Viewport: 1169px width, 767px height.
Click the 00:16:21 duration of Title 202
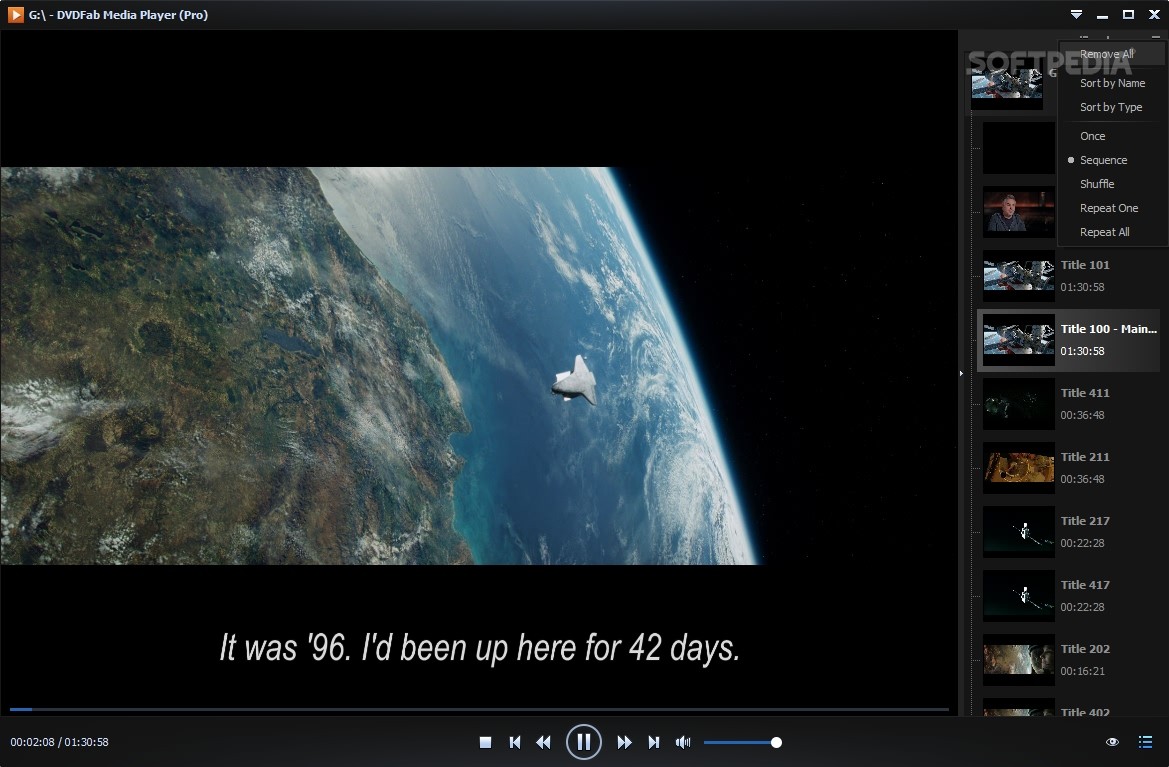[1083, 672]
